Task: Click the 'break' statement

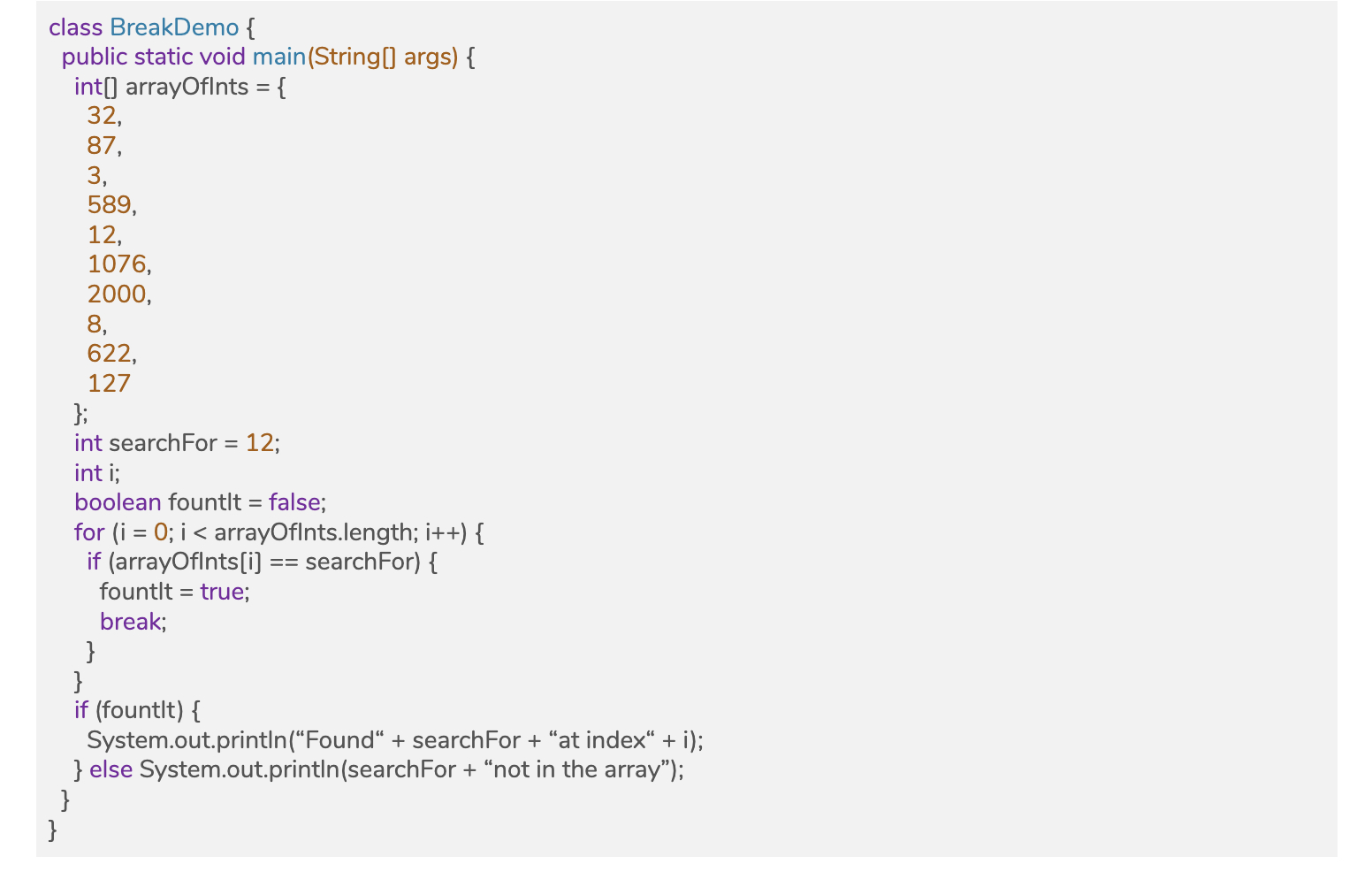Action: [130, 622]
